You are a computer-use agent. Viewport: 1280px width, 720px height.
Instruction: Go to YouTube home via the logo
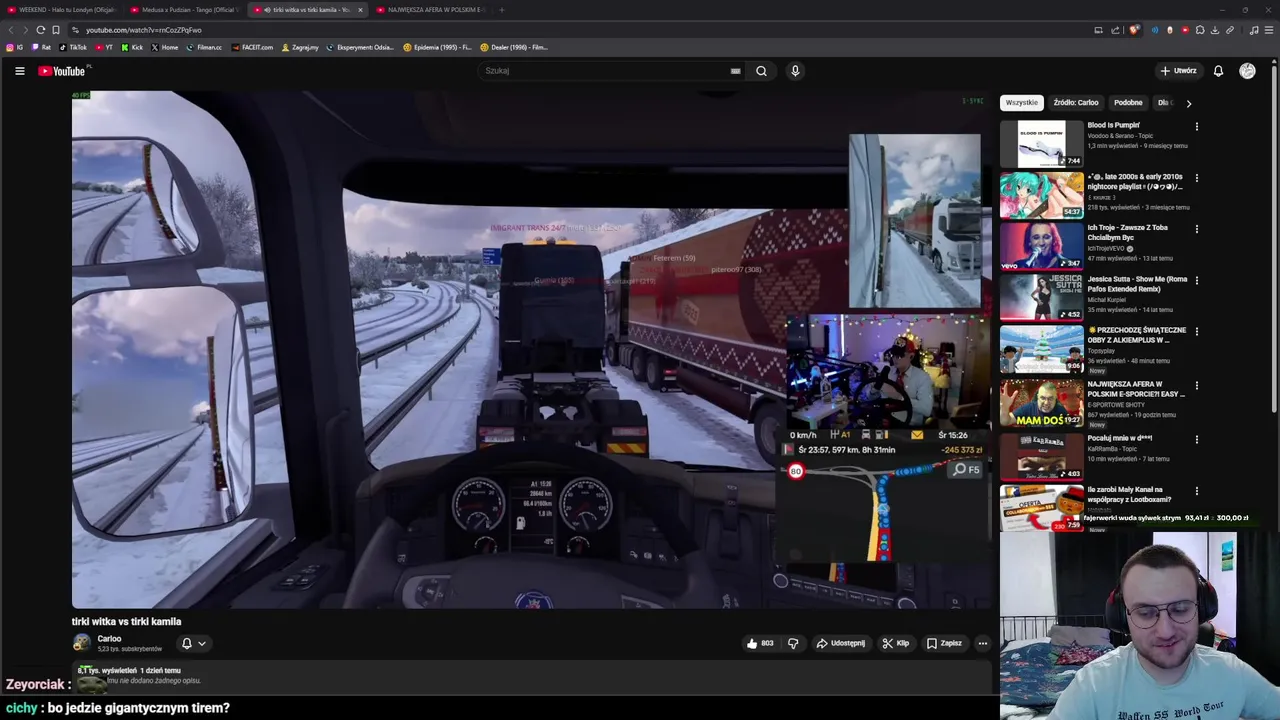click(x=62, y=71)
